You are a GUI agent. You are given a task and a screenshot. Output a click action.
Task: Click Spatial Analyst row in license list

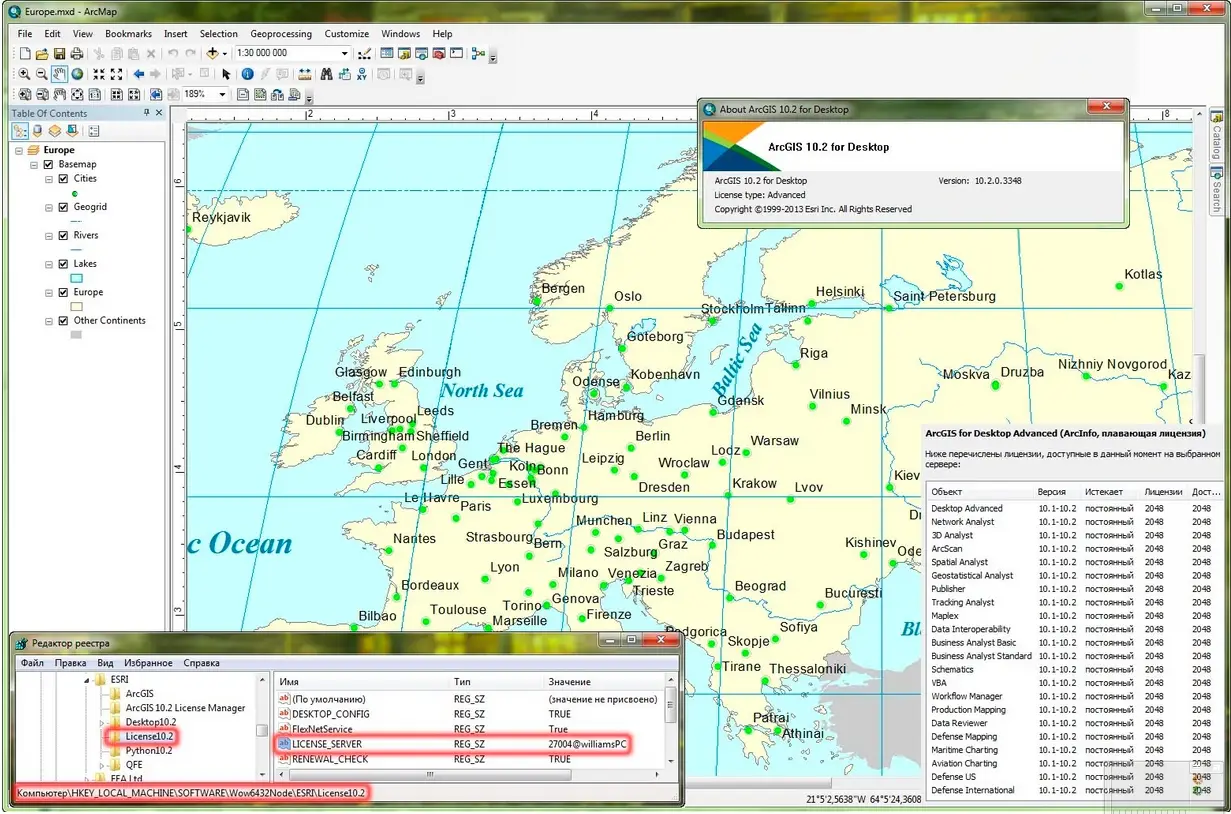click(x=1075, y=562)
